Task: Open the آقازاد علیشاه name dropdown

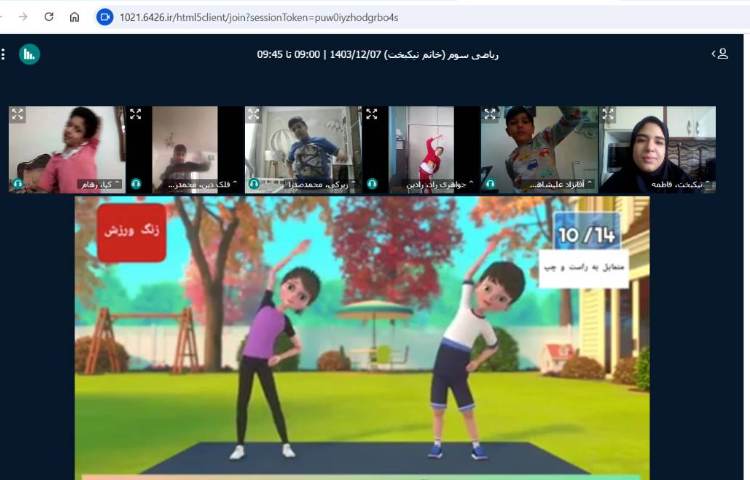Action: (x=561, y=185)
